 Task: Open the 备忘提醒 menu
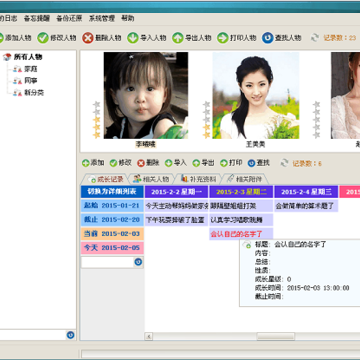point(37,18)
